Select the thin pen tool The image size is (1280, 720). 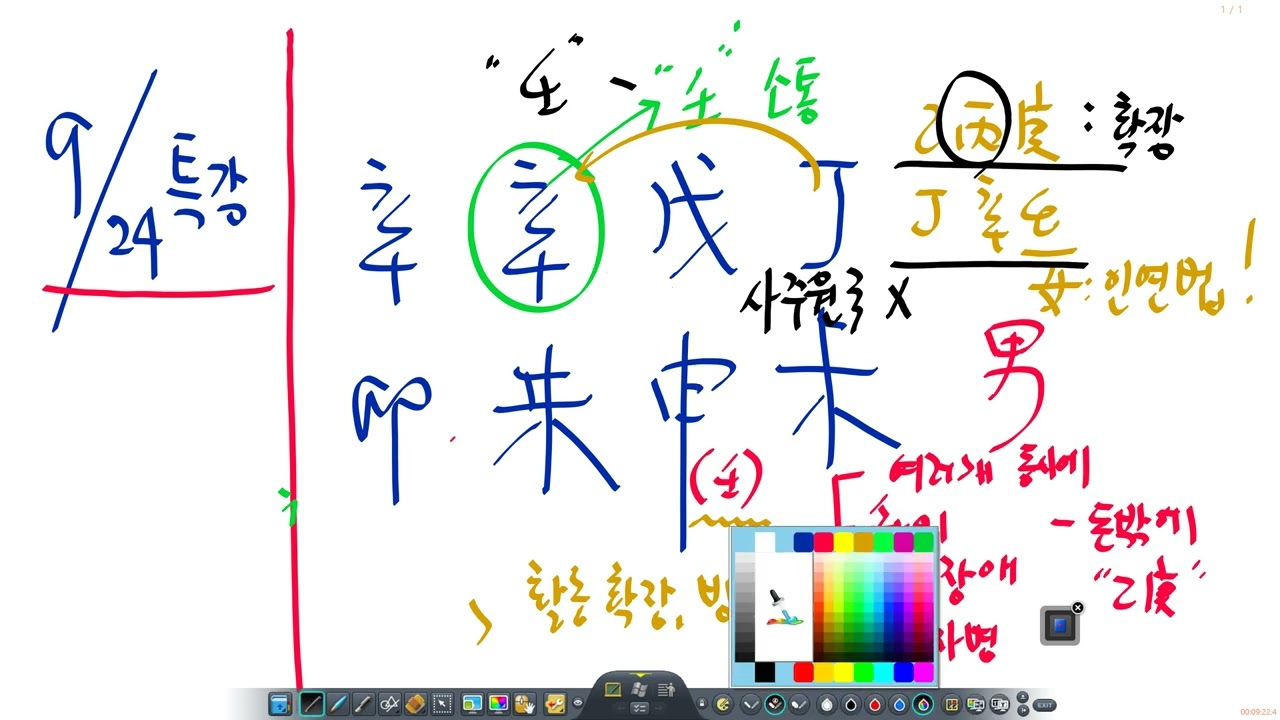click(x=312, y=704)
